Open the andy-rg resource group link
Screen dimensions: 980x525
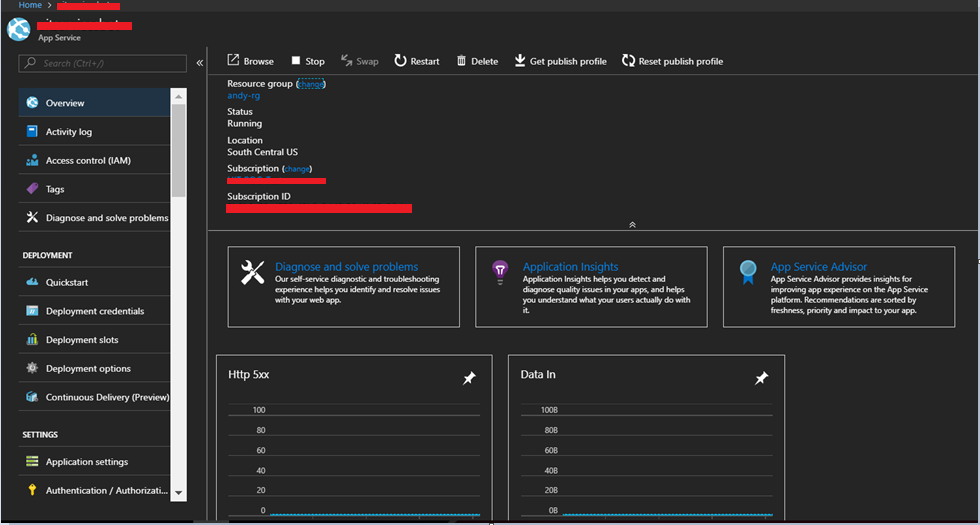click(x=244, y=96)
